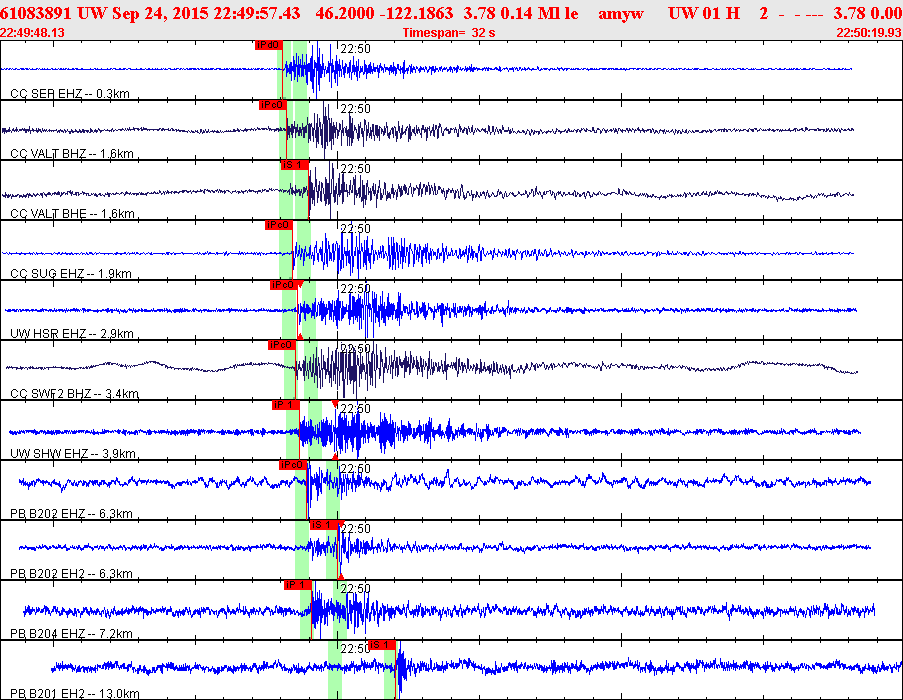Click the iP 1 pick flag on SHW EHZ trace
The height and width of the screenshot is (700, 903).
(x=286, y=405)
